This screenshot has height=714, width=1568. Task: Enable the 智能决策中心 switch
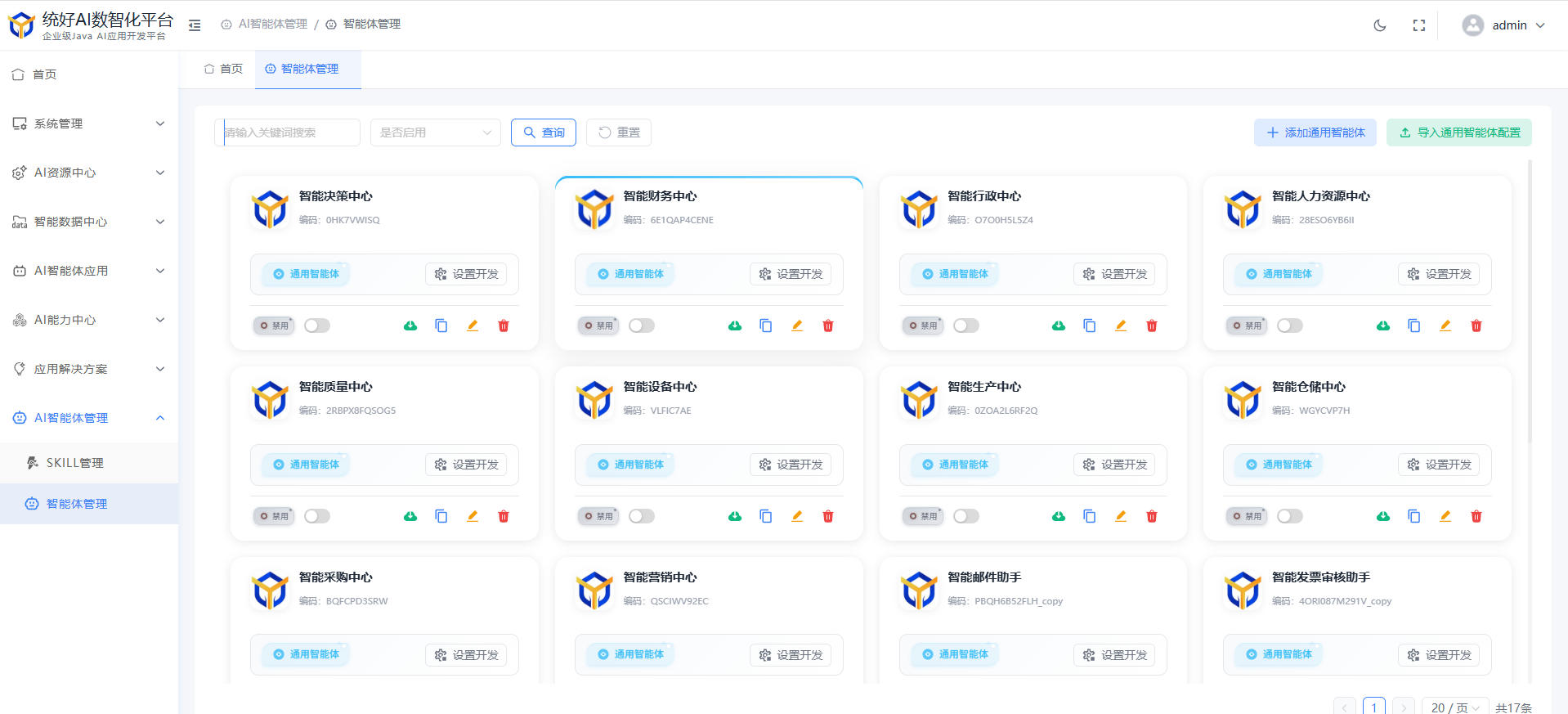317,326
